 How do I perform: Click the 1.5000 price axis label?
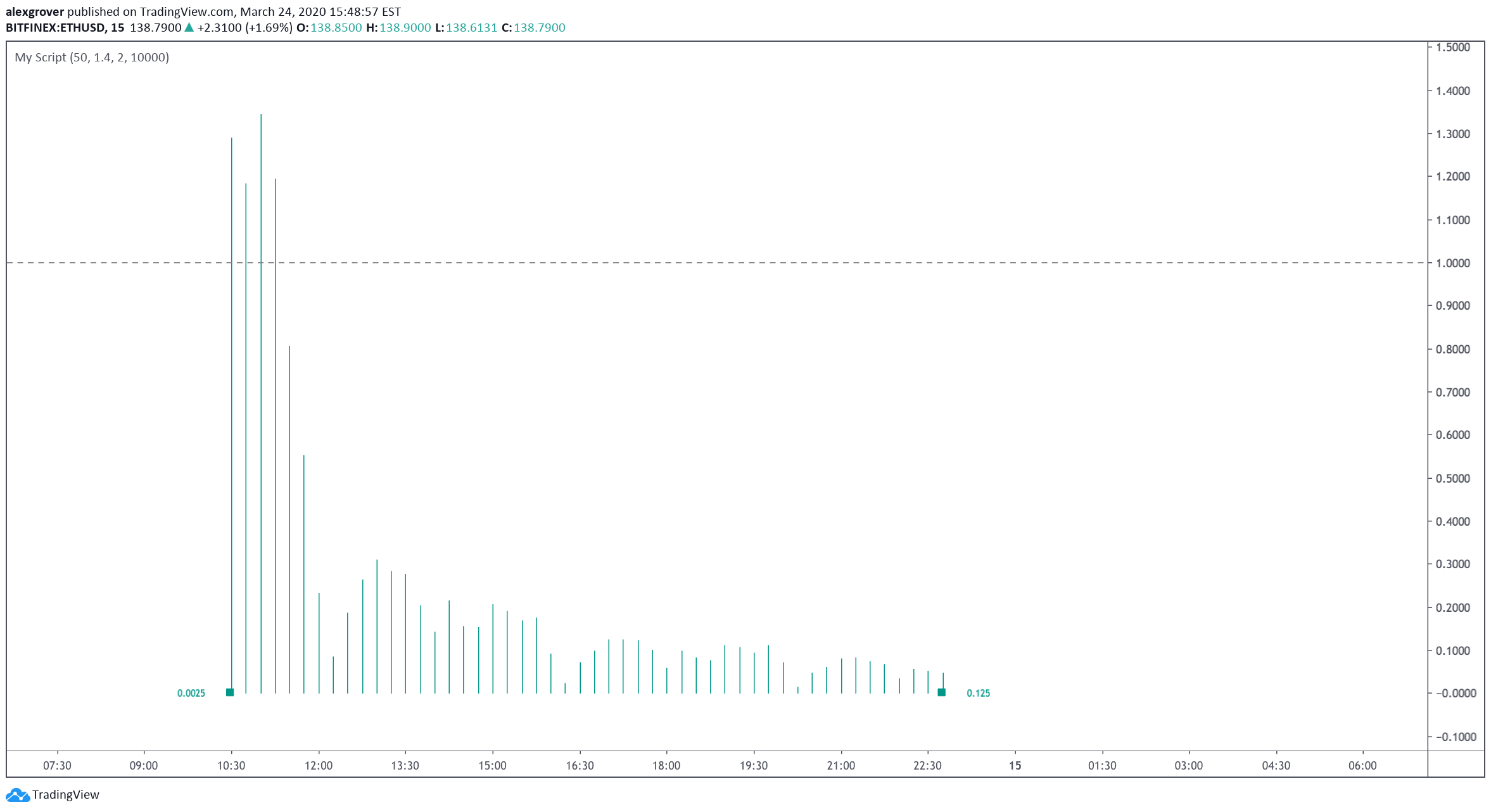coord(1453,47)
